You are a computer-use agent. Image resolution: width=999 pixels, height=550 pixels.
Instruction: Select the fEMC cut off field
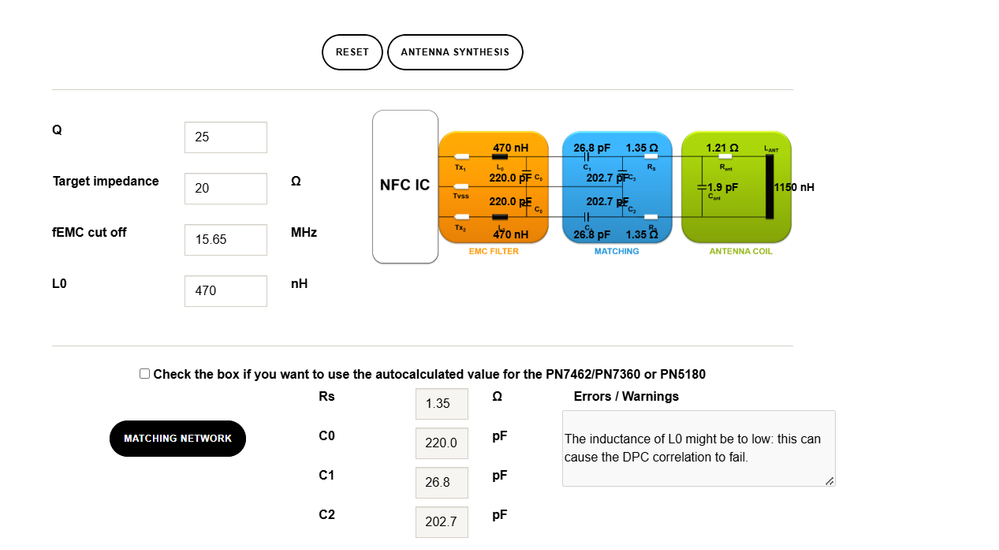click(225, 240)
